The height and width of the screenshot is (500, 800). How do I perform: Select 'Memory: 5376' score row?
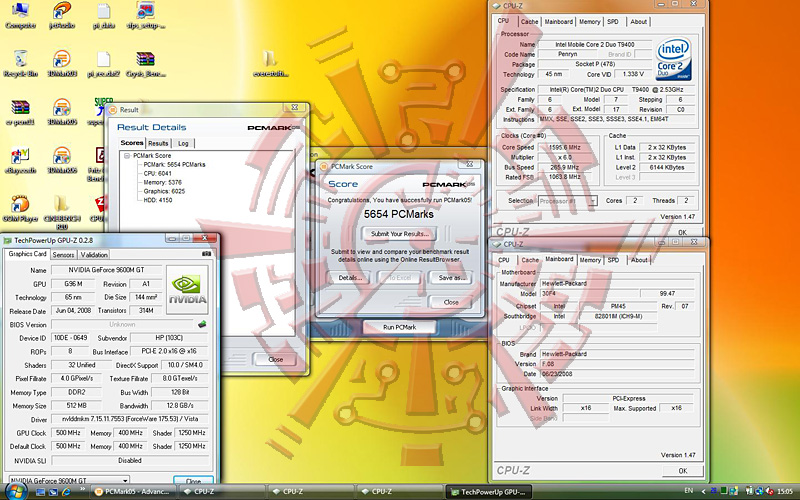pyautogui.click(x=162, y=182)
